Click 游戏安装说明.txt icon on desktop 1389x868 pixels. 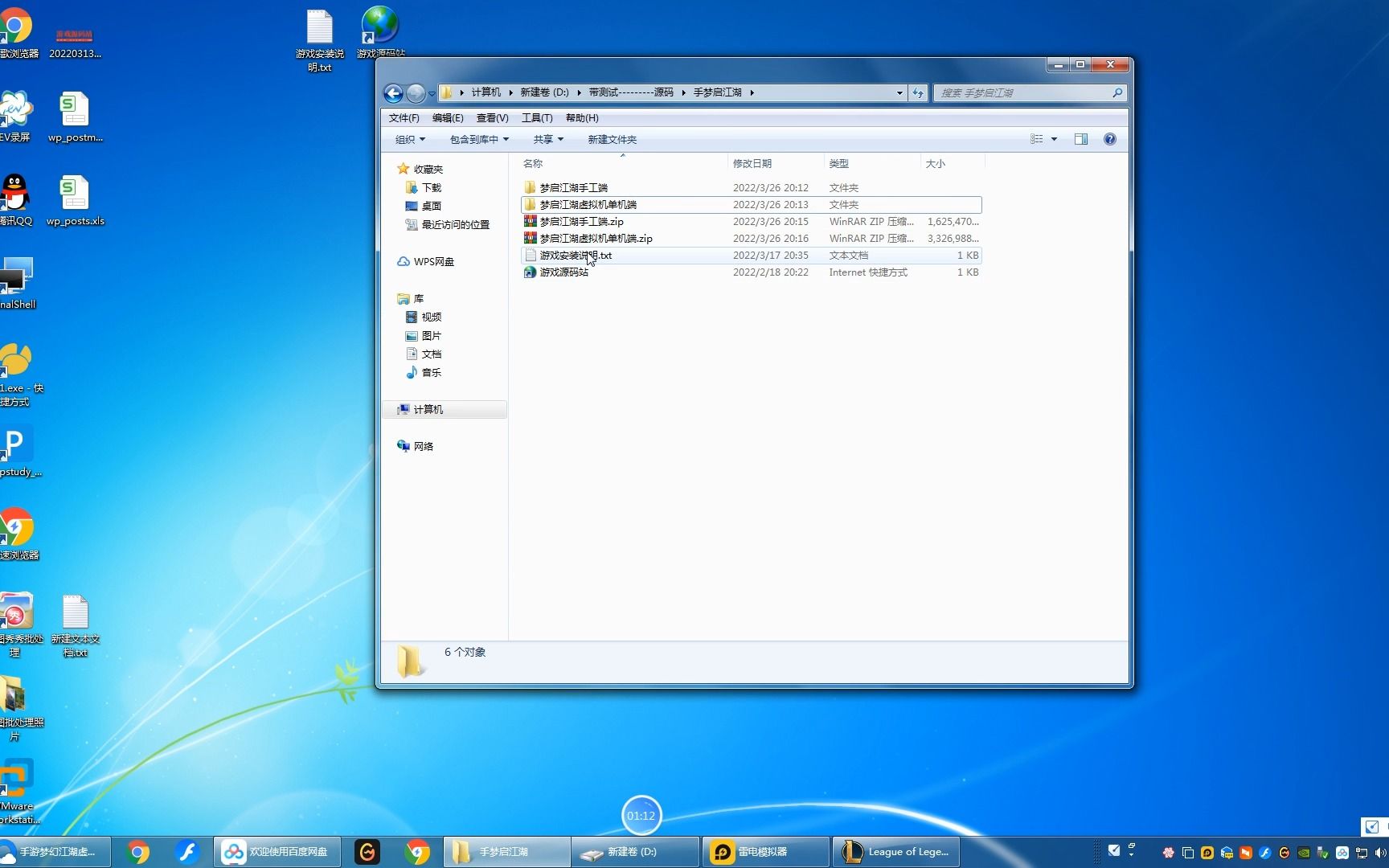tap(320, 41)
